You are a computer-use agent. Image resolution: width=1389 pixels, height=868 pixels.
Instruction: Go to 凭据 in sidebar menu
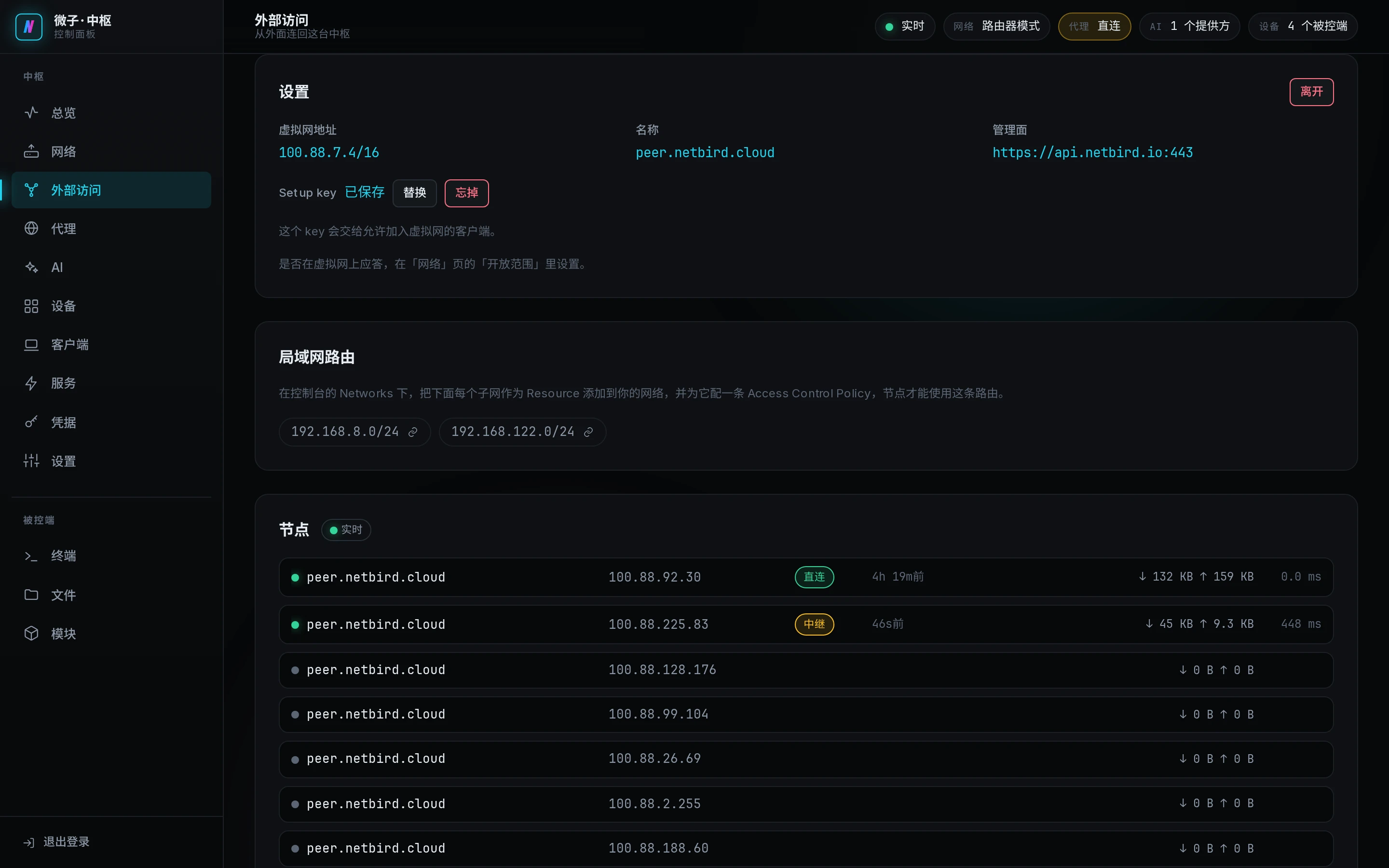click(111, 422)
